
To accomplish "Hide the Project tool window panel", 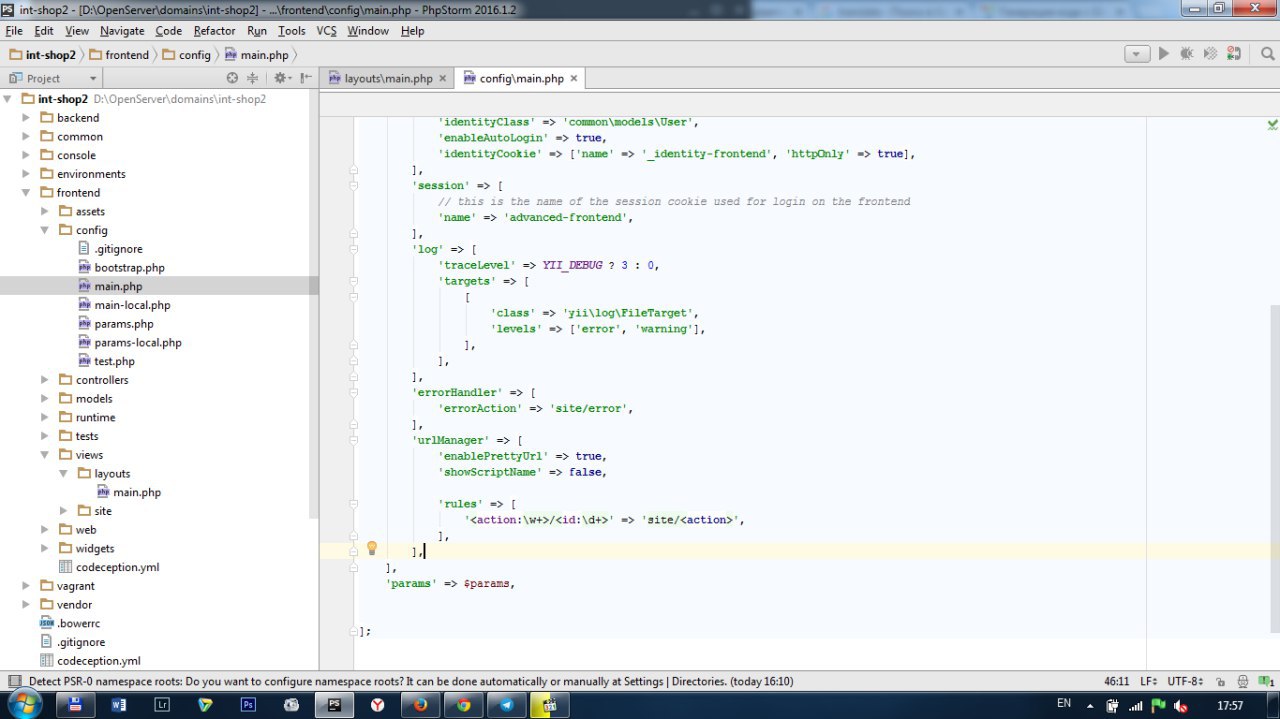I will 306,78.
